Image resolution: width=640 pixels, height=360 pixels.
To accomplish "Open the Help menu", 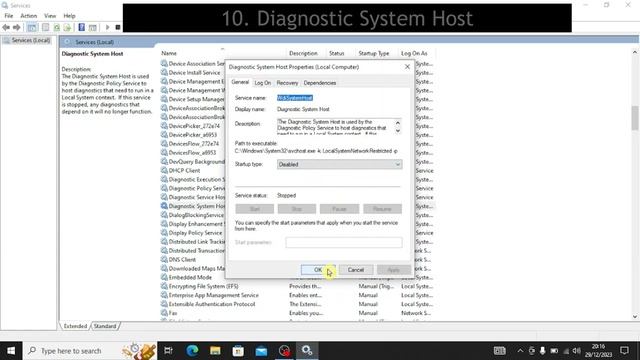I will pyautogui.click(x=69, y=16).
